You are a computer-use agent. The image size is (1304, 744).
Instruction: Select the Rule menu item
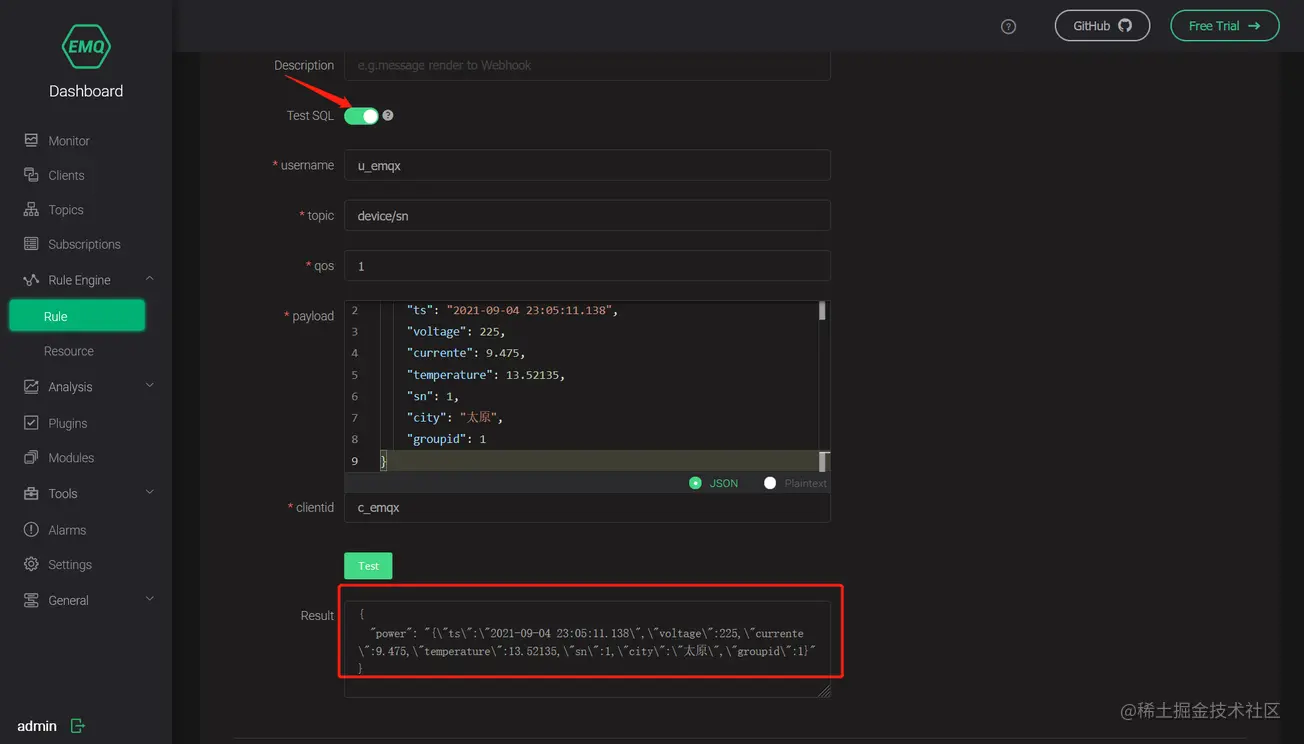[77, 316]
